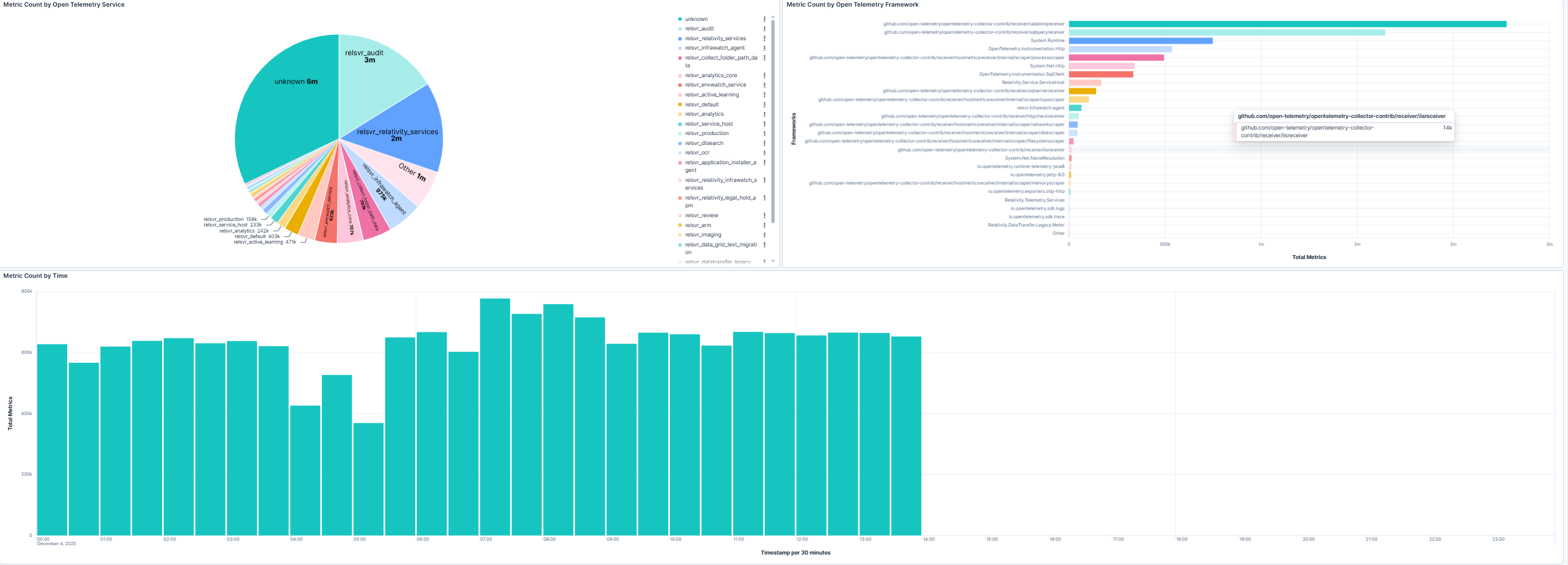Toggle relsvr_relativity_services visibility in the legend
The height and width of the screenshot is (565, 1568).
pyautogui.click(x=716, y=37)
